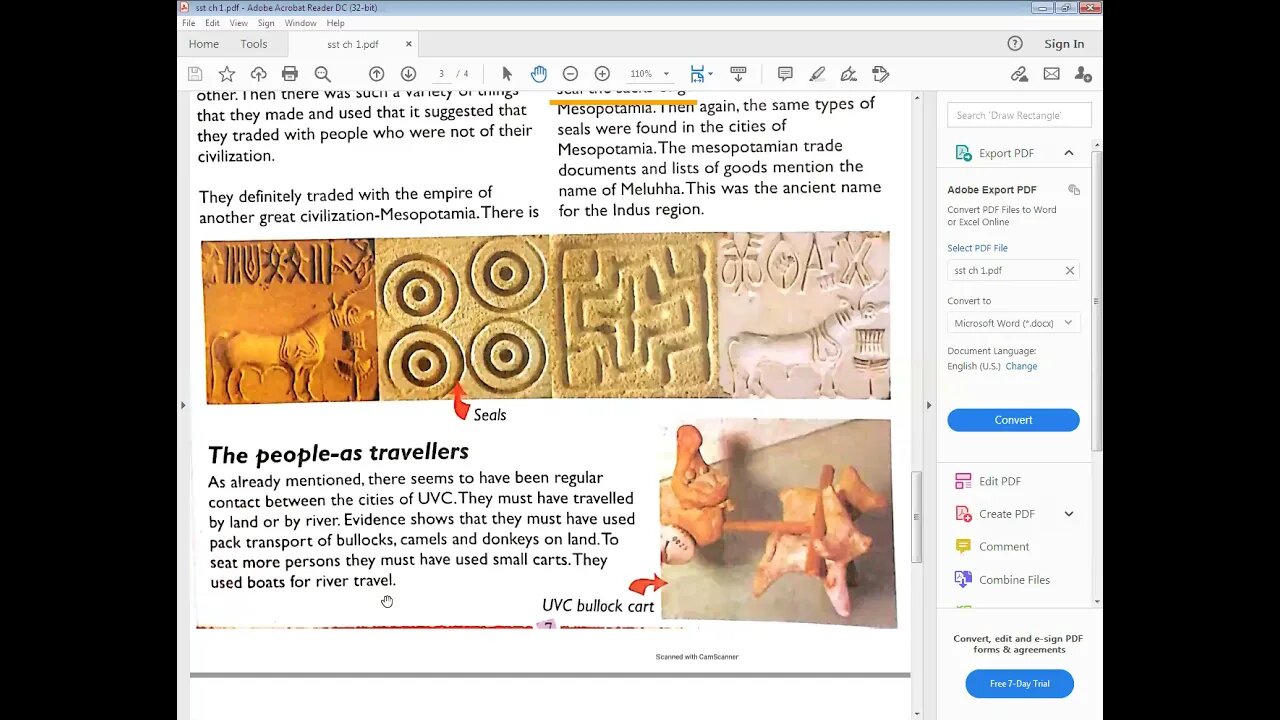Click the scrolling mode icon
Viewport: 1280px width, 720px height.
click(738, 74)
